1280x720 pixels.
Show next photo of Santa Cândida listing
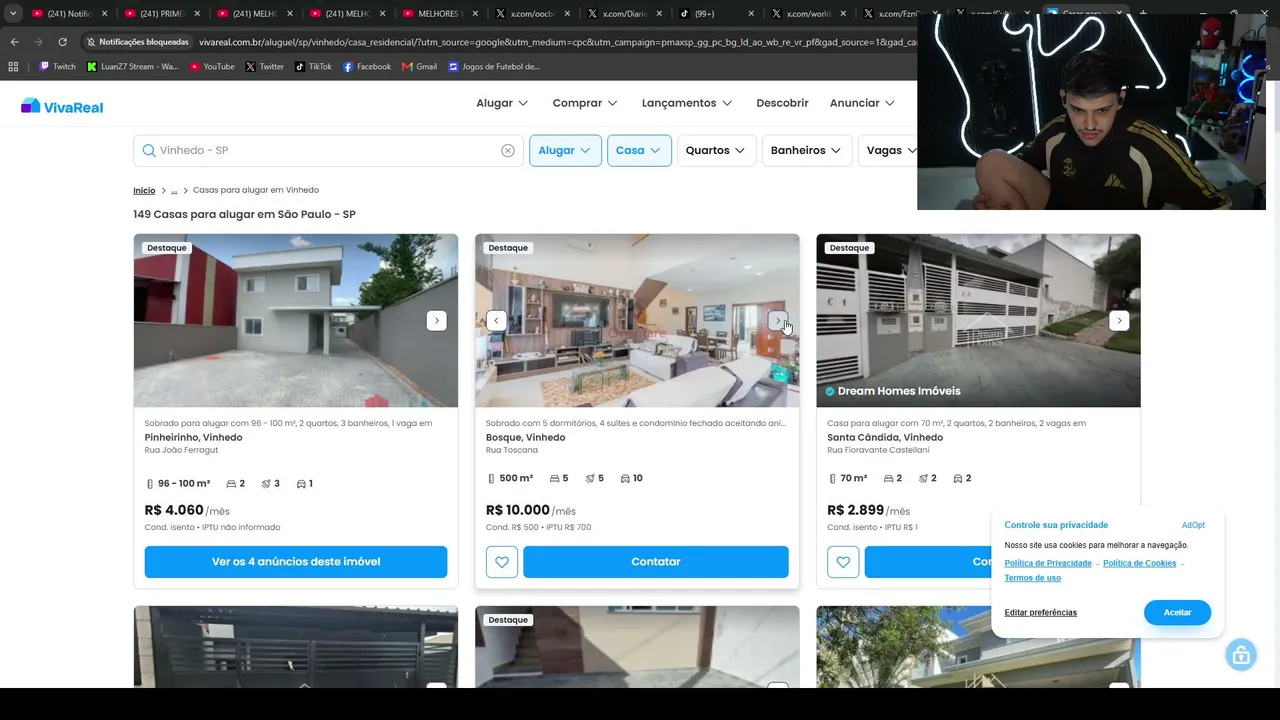[x=1119, y=320]
